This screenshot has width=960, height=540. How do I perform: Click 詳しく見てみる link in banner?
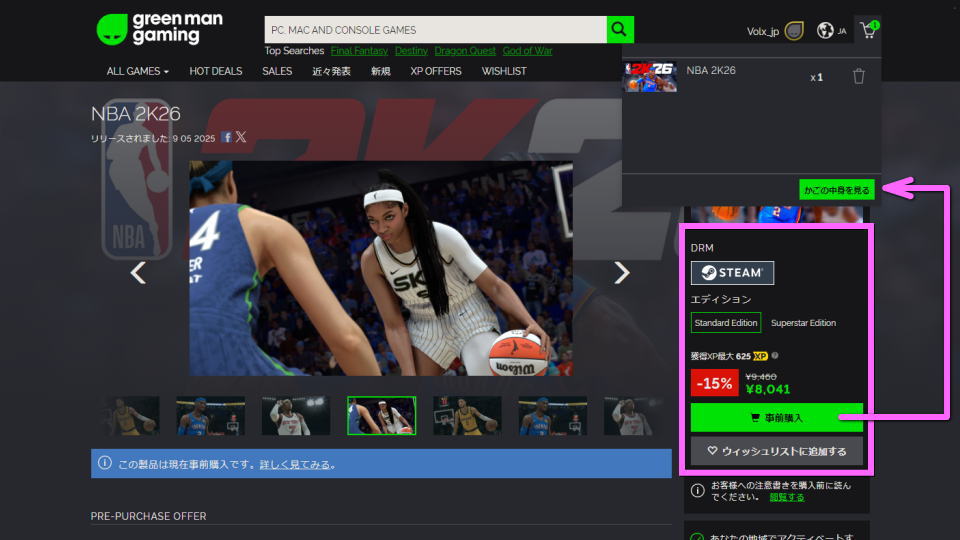coord(294,465)
